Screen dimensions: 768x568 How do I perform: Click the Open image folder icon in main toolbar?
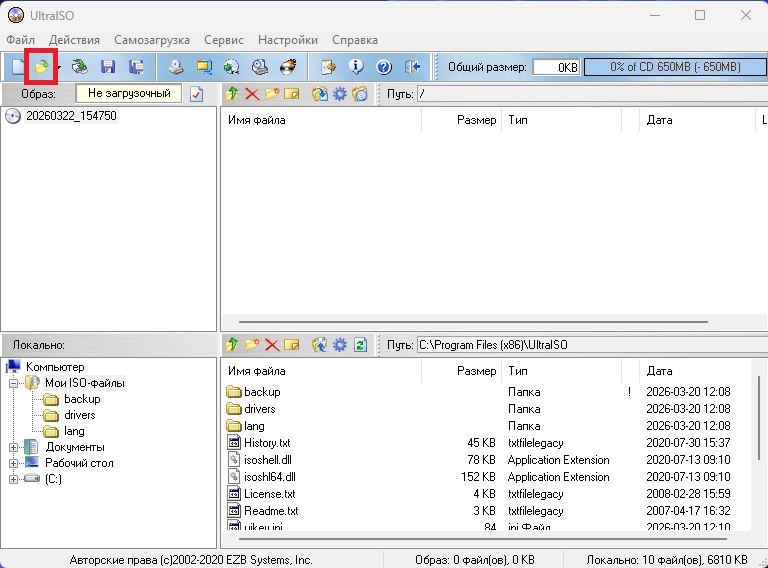[x=42, y=67]
